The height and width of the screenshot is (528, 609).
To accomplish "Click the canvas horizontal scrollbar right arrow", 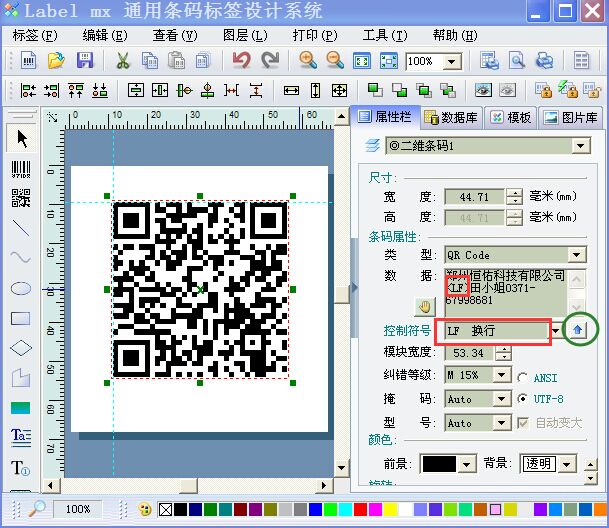I will 324,485.
